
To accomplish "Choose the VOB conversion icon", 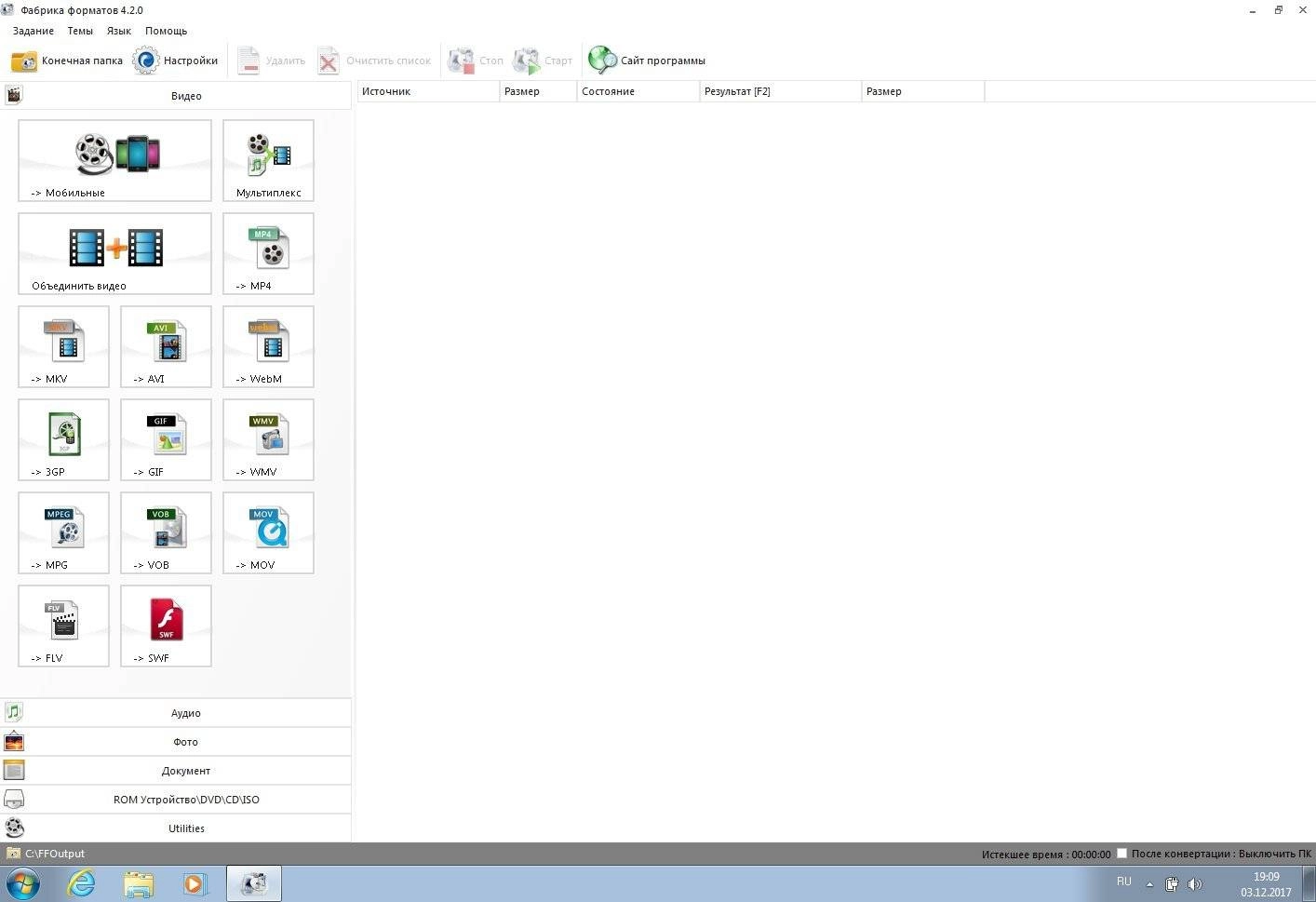I will [166, 532].
